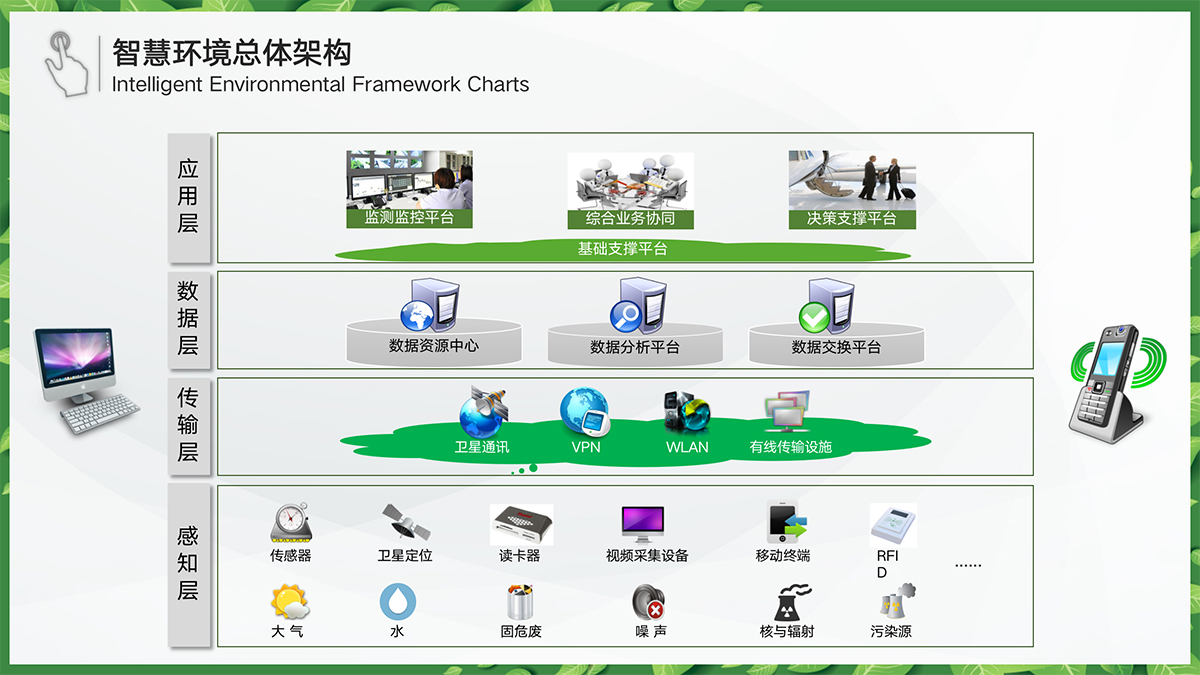Open the 综合业务协同 meeting thumbnail
Image resolution: width=1200 pixels, height=675 pixels.
tap(630, 191)
